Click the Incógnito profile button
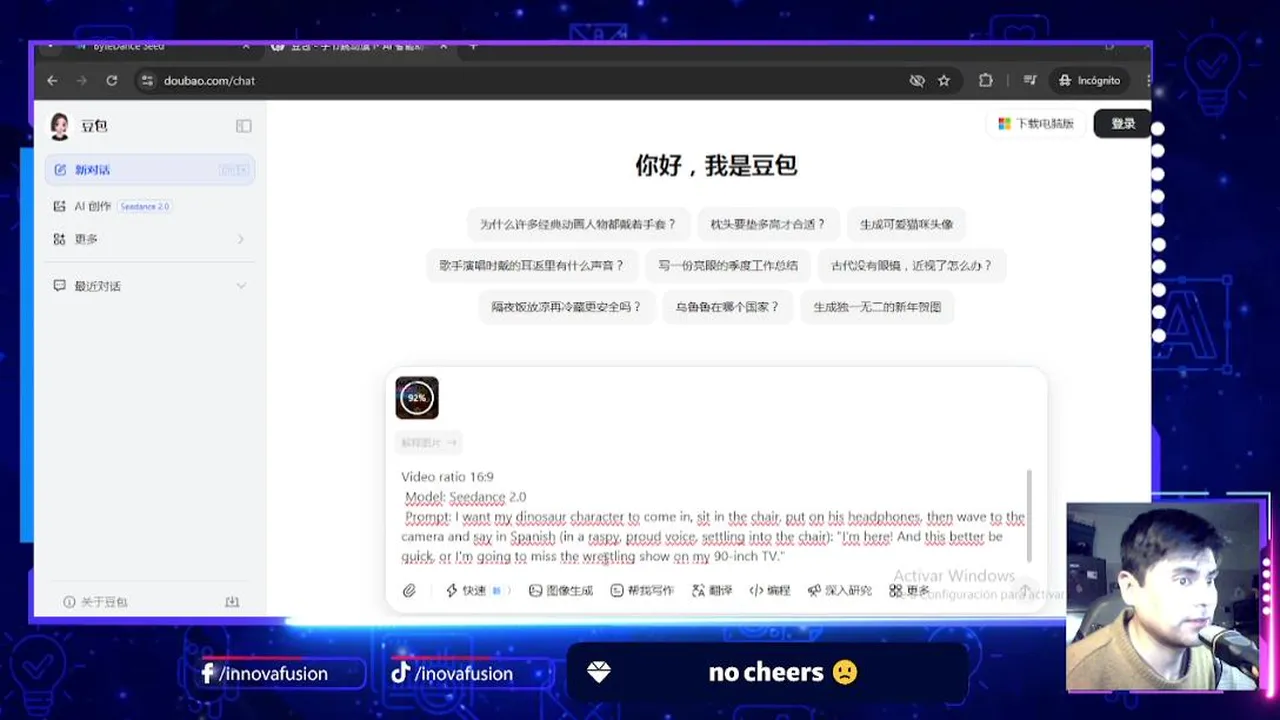This screenshot has width=1280, height=720. point(1090,81)
